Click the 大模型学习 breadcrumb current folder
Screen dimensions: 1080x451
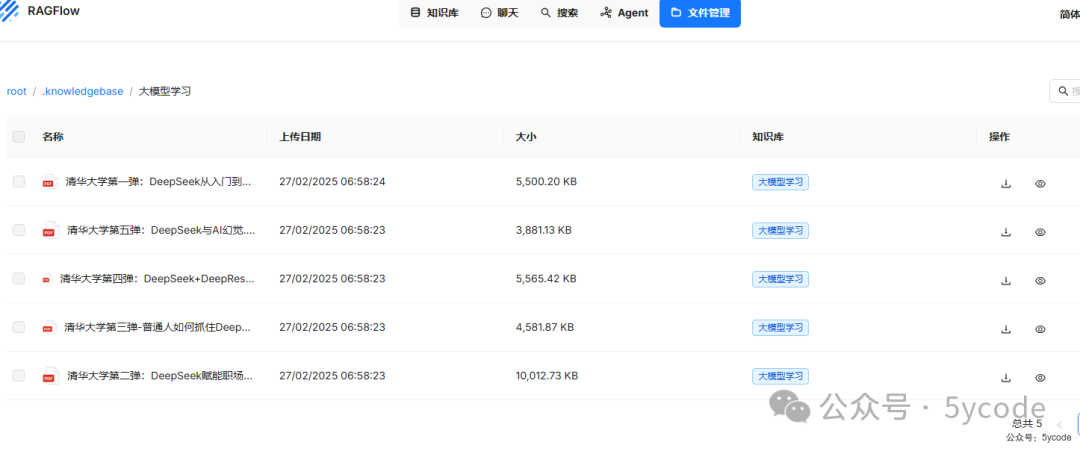pos(165,91)
